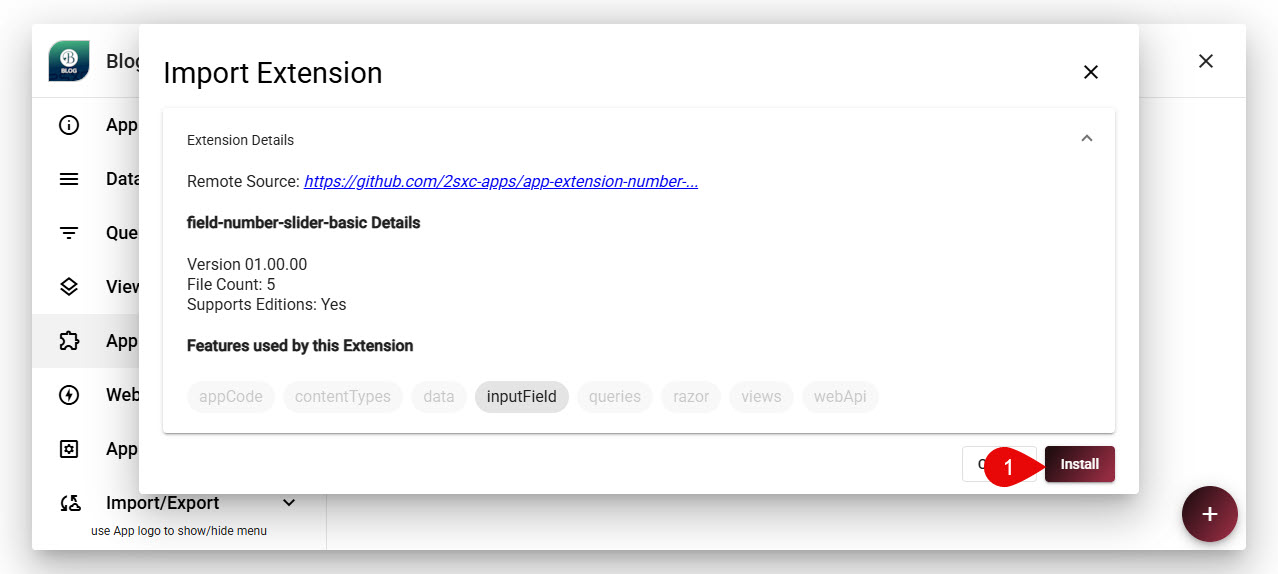Select the Views layers icon
Viewport: 1278px width, 574px height.
point(69,287)
